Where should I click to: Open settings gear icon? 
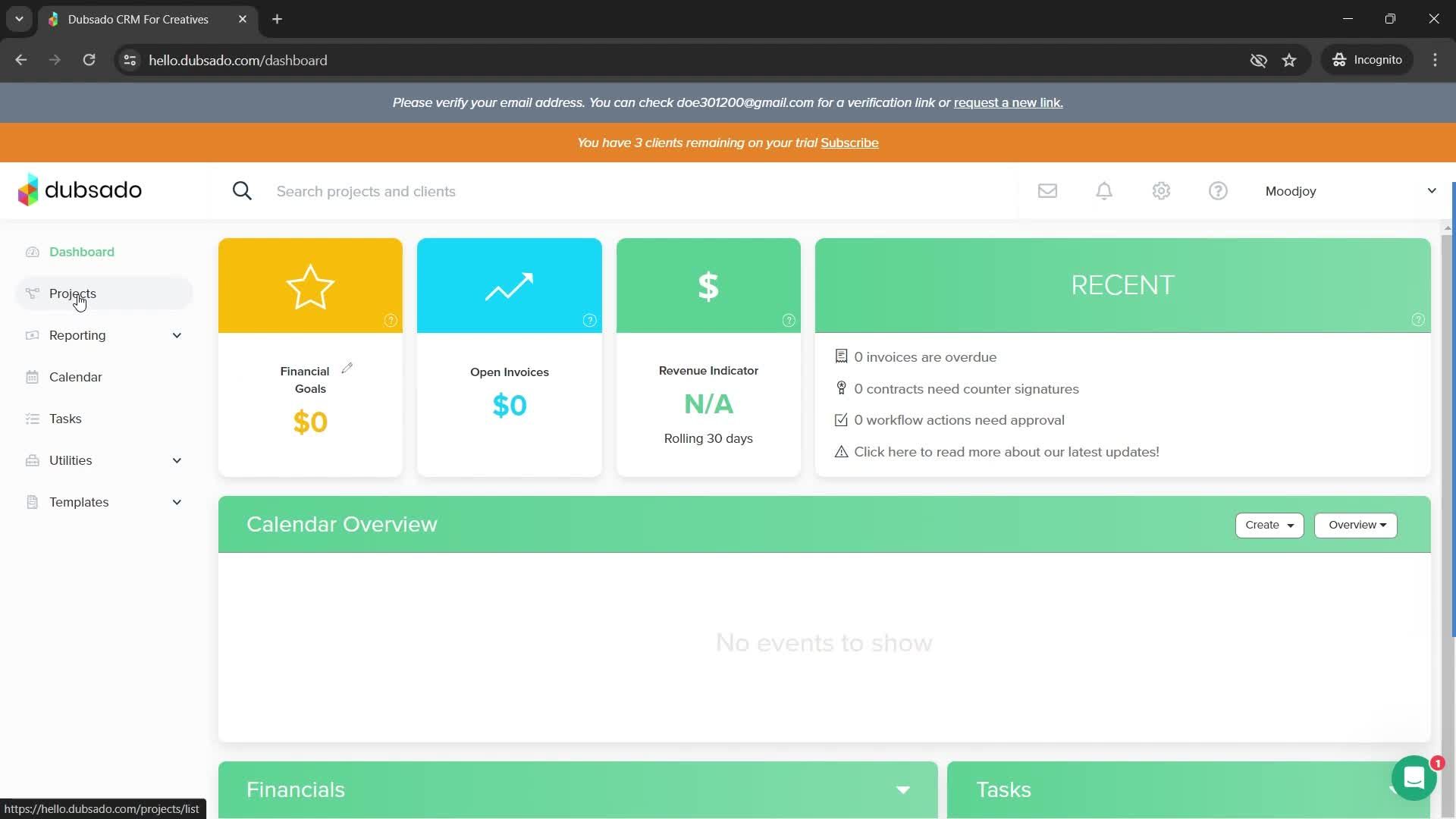pyautogui.click(x=1161, y=191)
